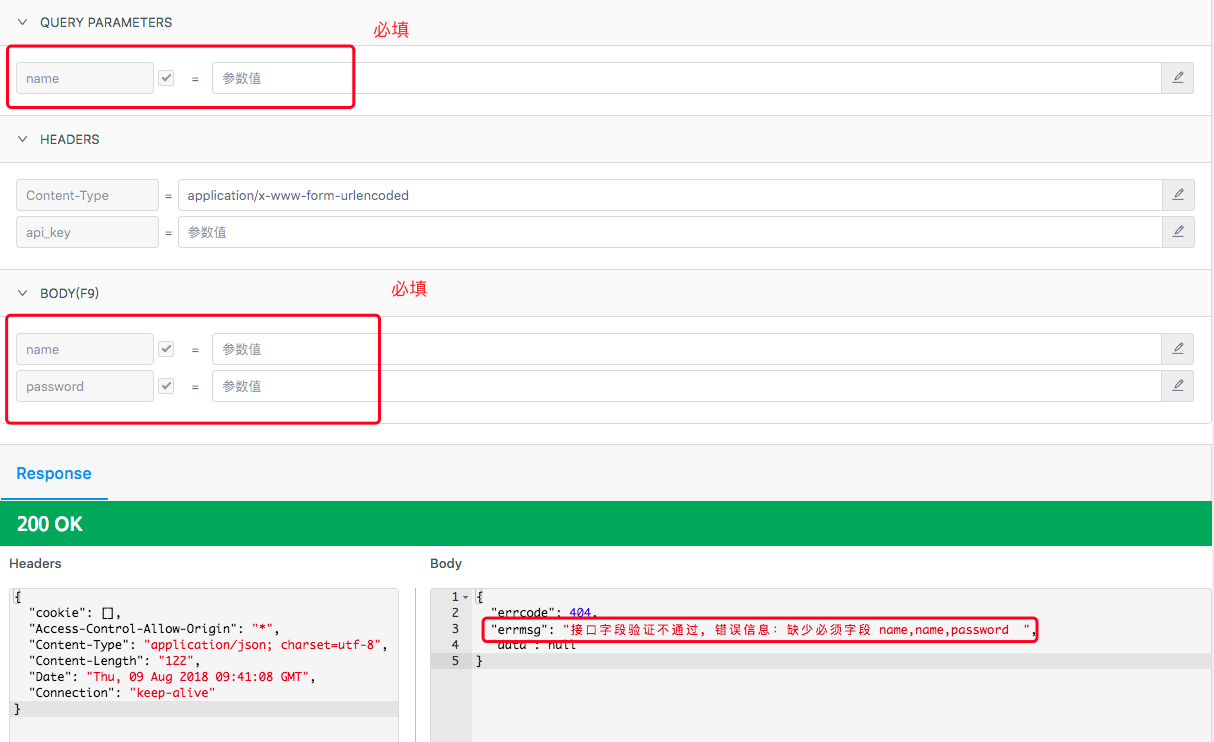1214x742 pixels.
Task: Switch to the Response tab
Action: [x=54, y=474]
